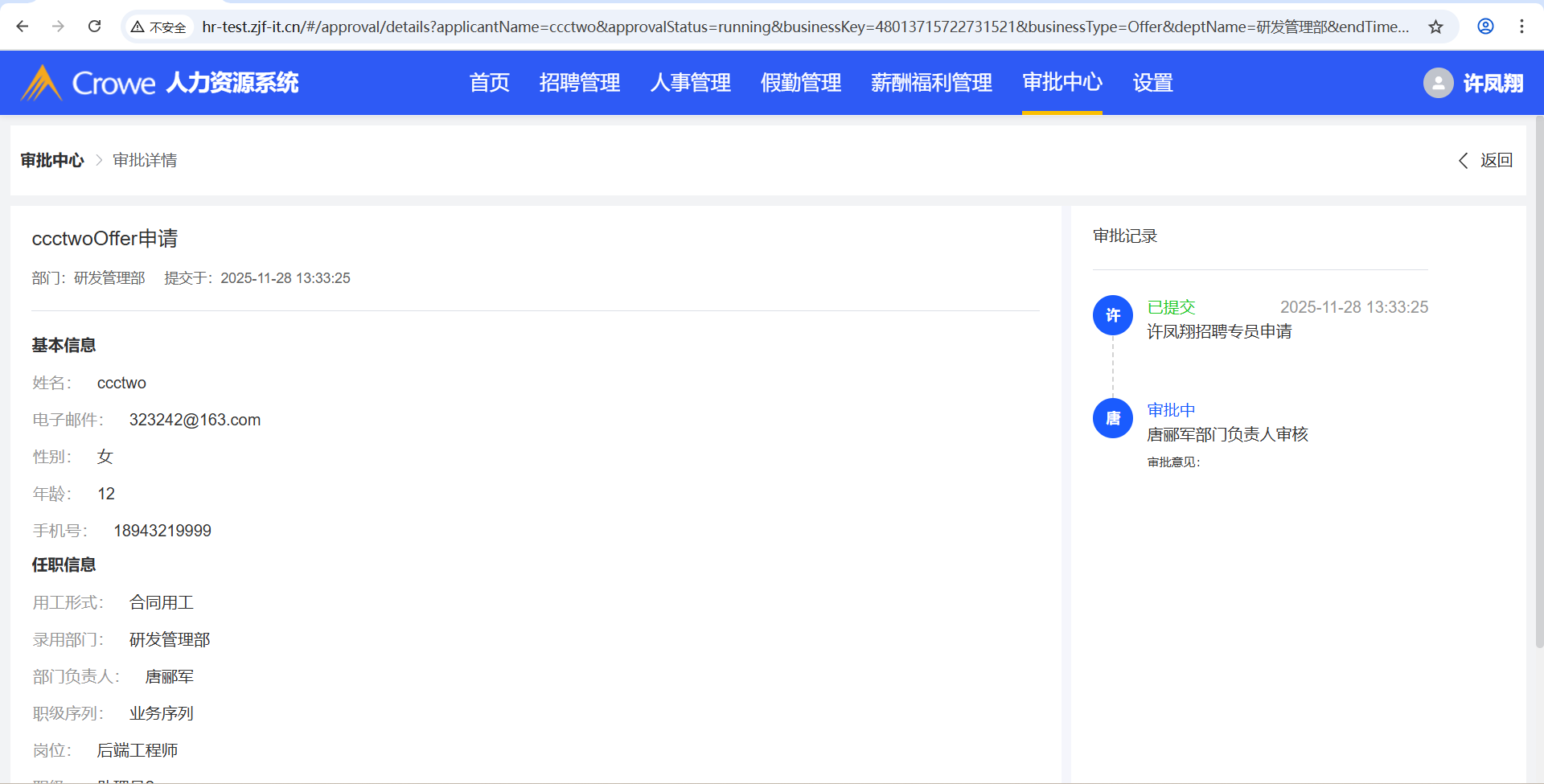The image size is (1544, 784).
Task: Click the 基本信息 section heading
Action: pos(64,346)
